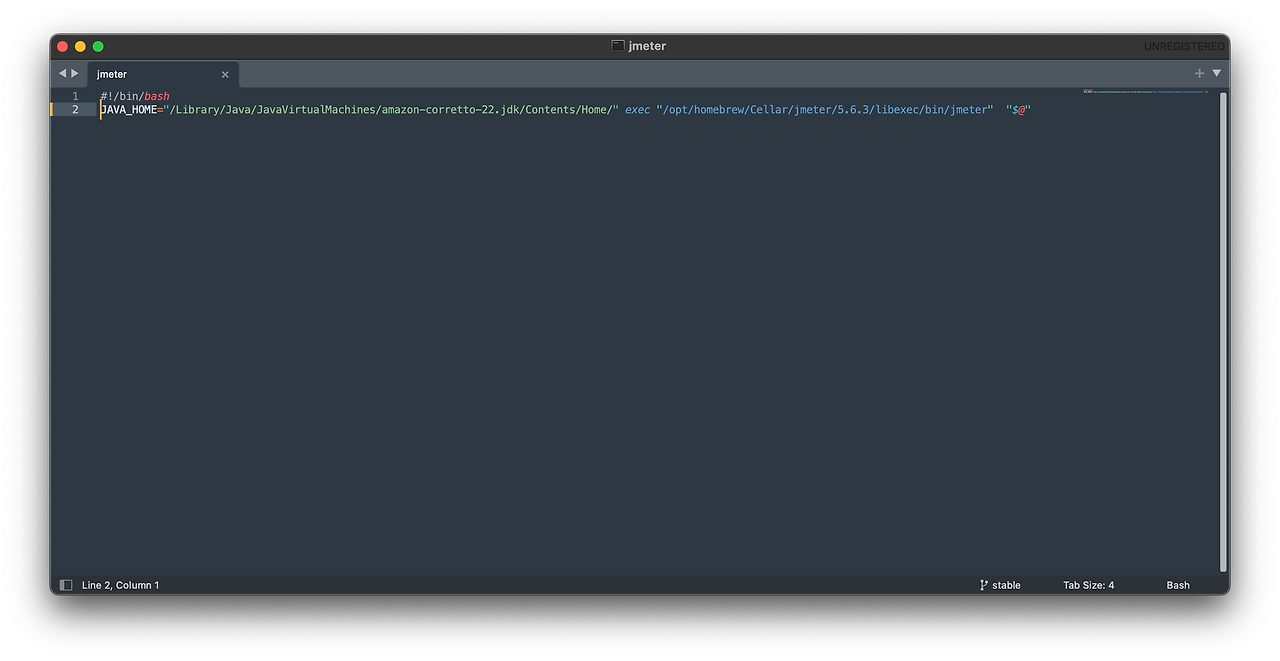Open the git branch 'stable' indicator
Image resolution: width=1280 pixels, height=661 pixels.
tap(1000, 585)
